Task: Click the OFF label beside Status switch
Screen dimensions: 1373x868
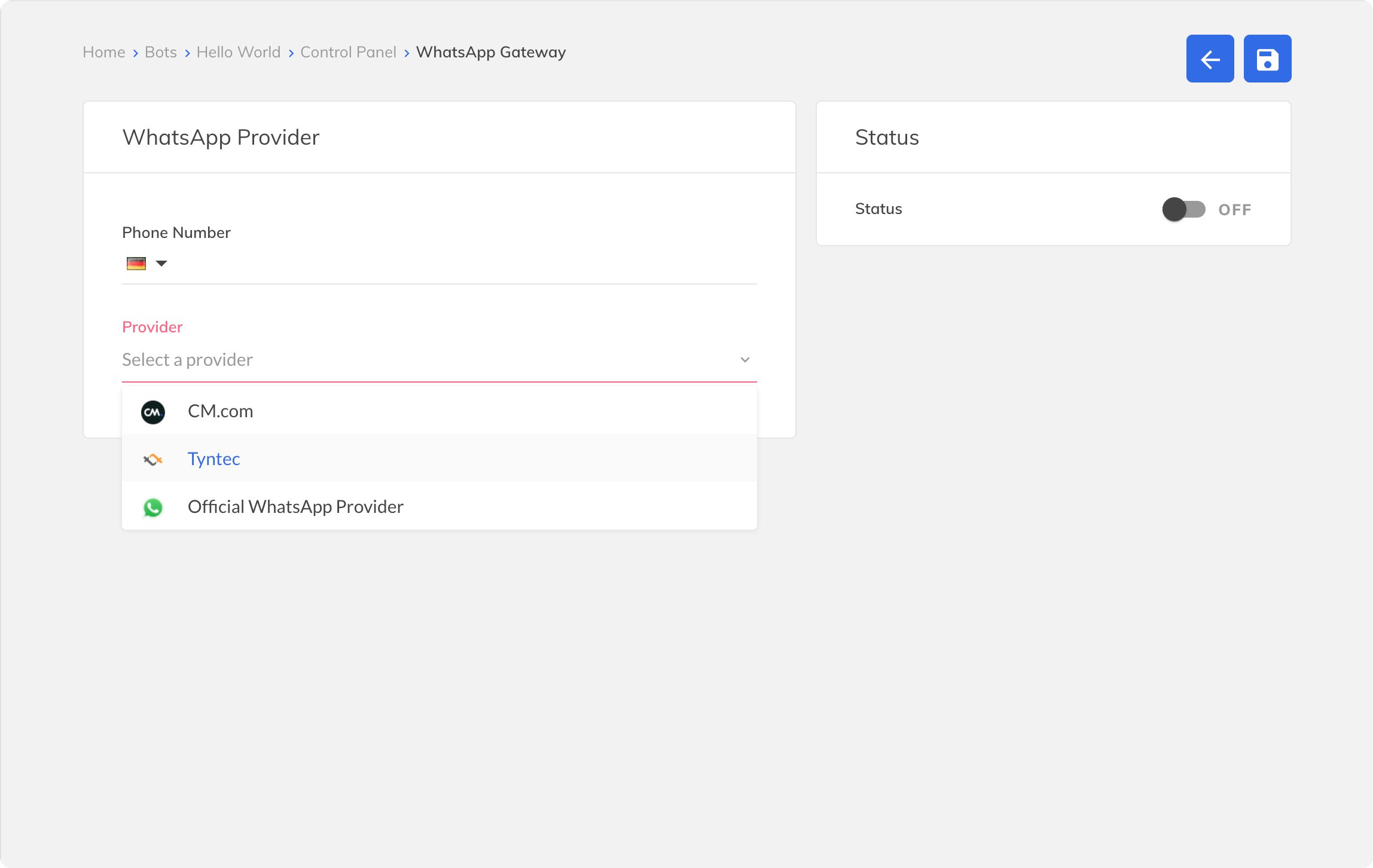Action: click(1235, 210)
